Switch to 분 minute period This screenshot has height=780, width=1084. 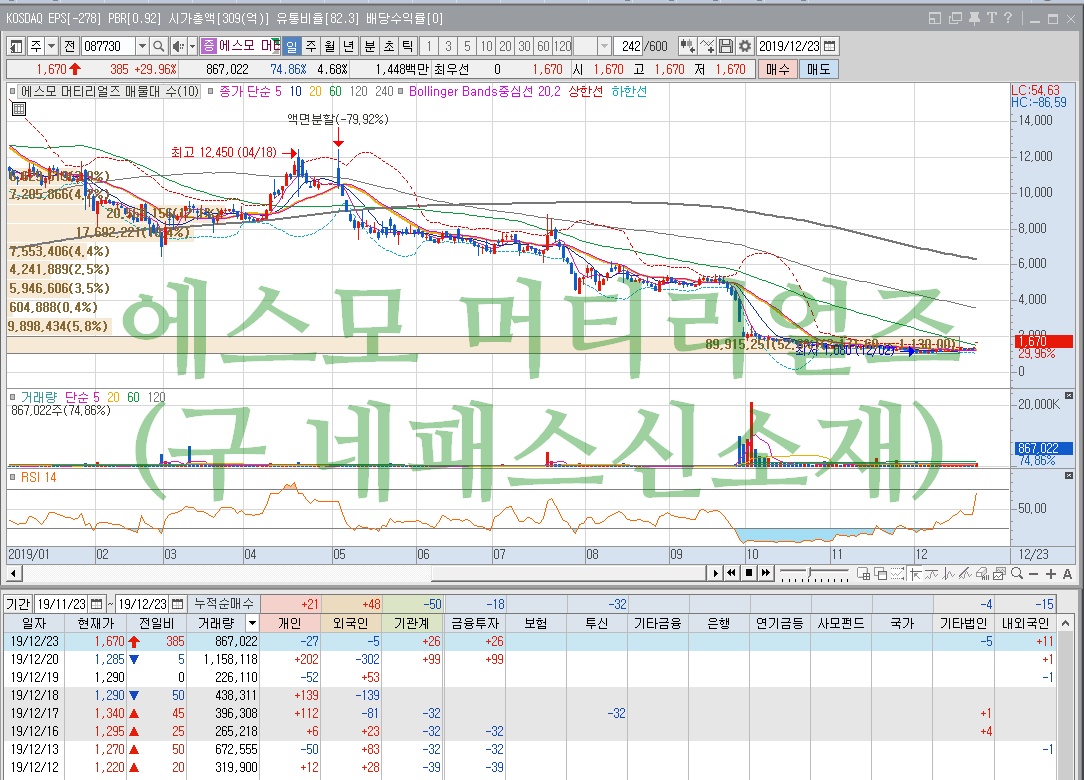point(370,46)
